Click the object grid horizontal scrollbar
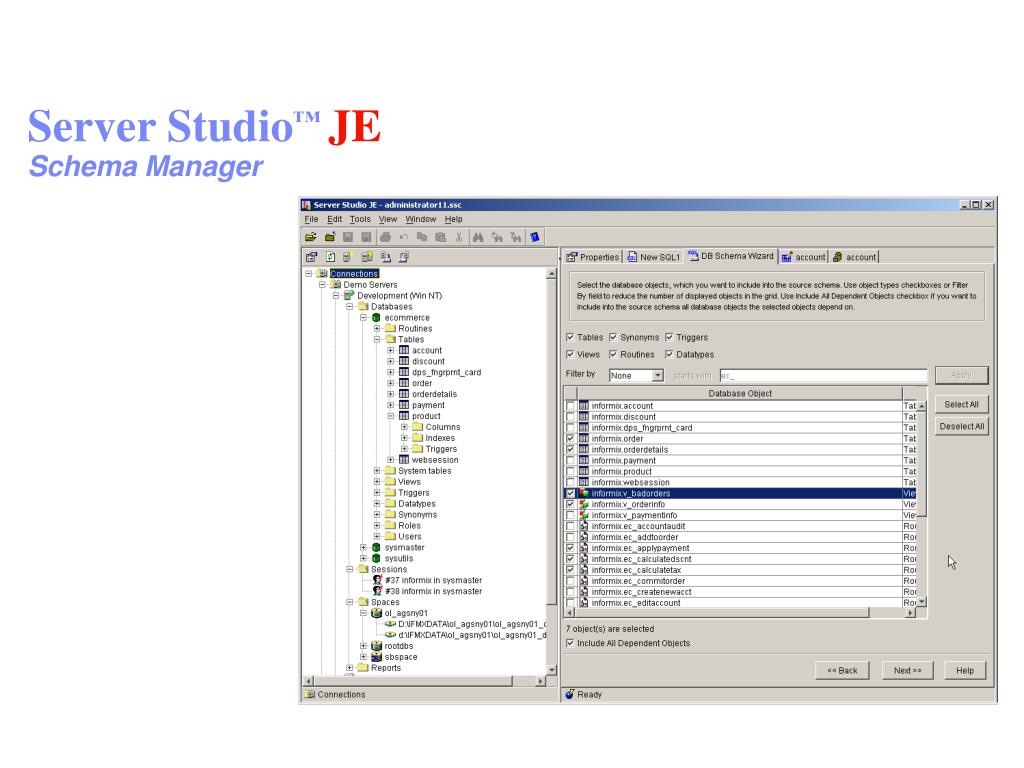The image size is (1024, 768). (x=740, y=613)
